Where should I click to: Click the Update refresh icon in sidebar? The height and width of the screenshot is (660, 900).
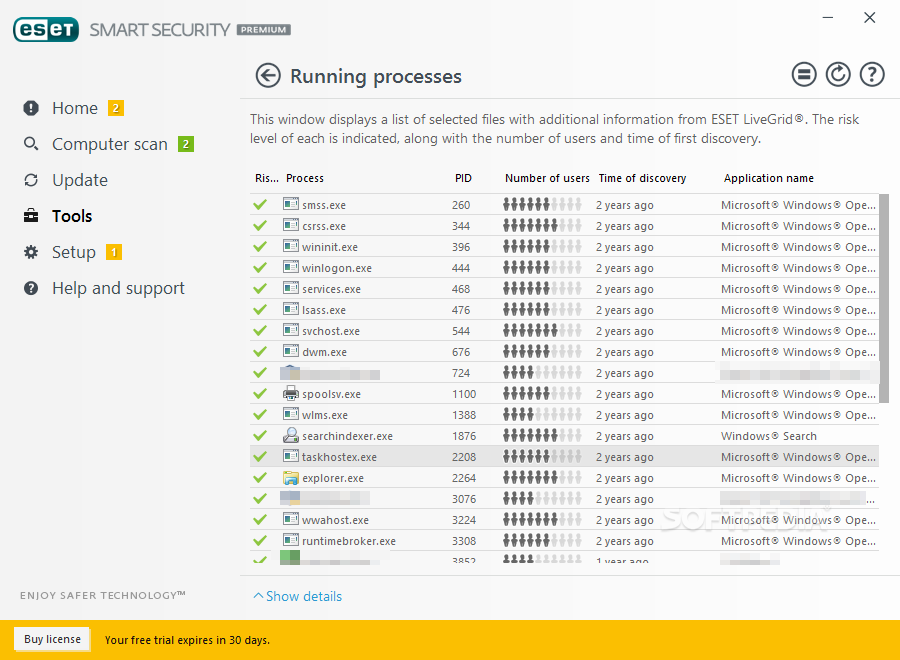31,180
